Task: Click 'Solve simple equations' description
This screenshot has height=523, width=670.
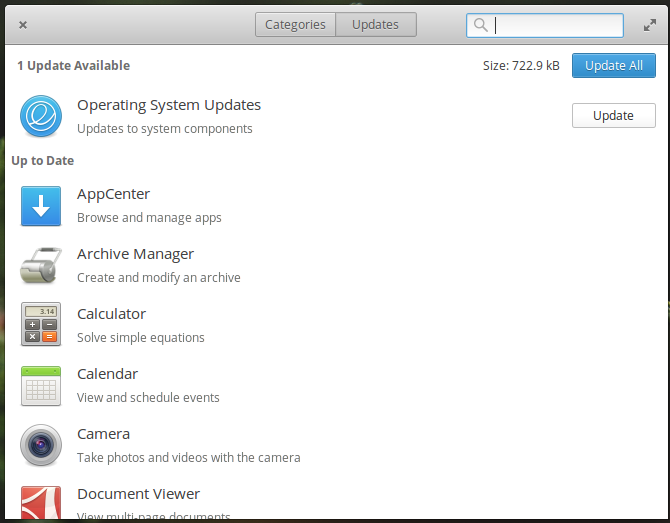Action: [x=141, y=338]
